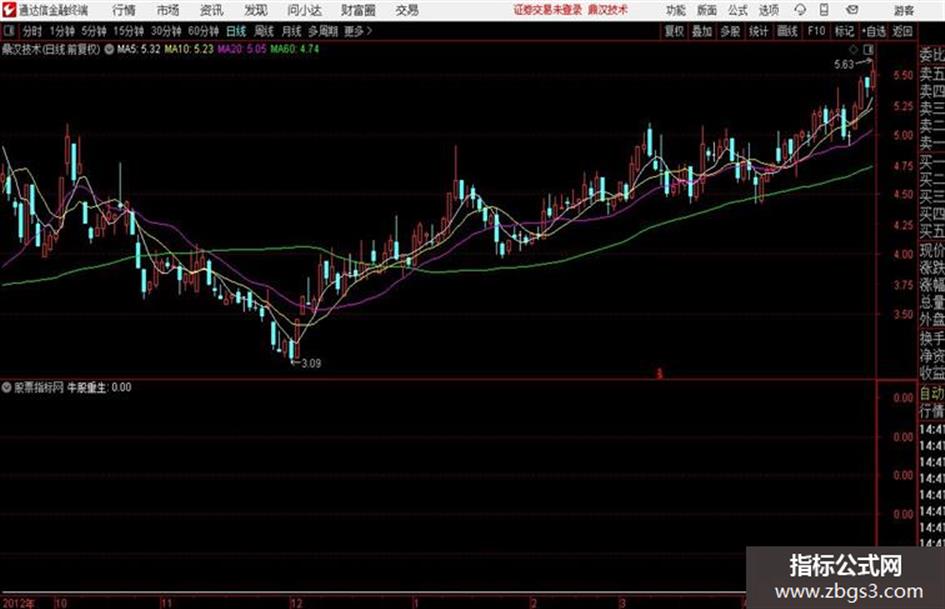Click the 多股 multi-stock button
This screenshot has width=945, height=609.
coord(730,31)
